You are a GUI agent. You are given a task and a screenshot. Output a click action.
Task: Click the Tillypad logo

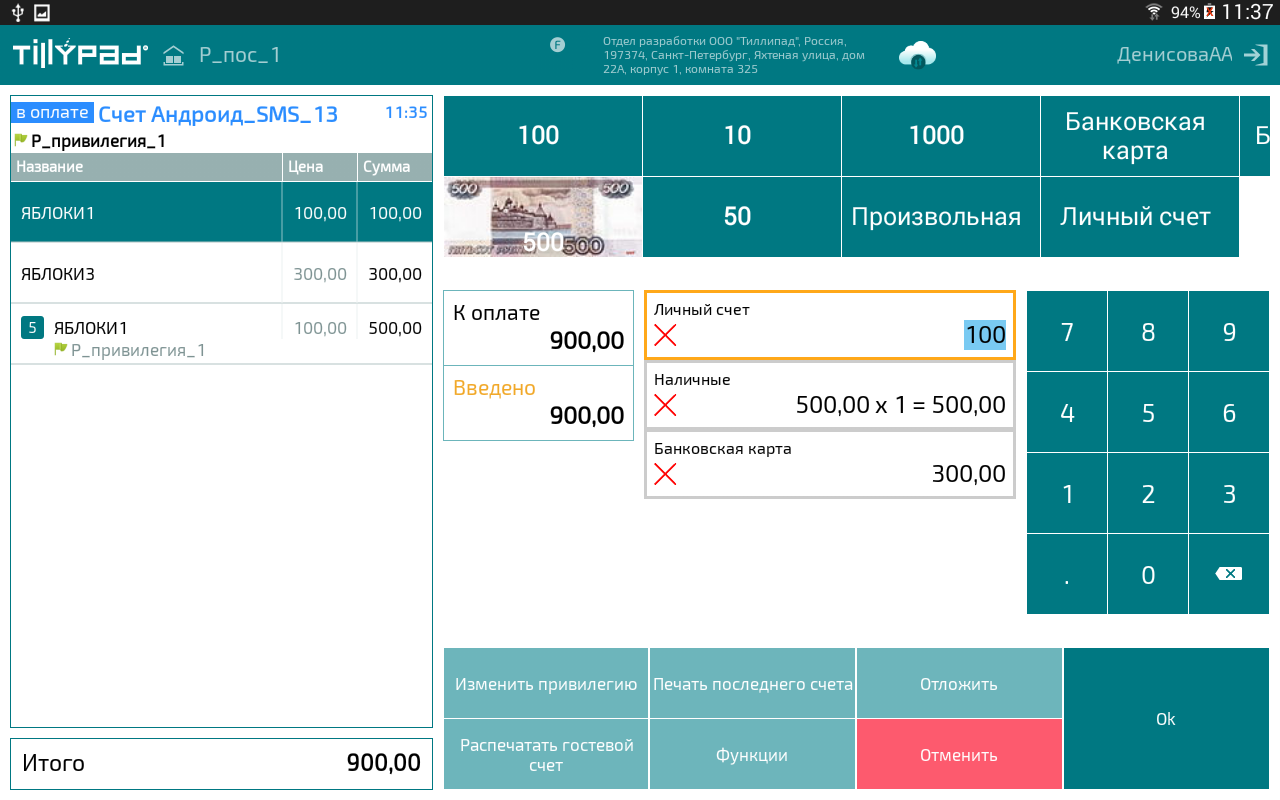80,53
